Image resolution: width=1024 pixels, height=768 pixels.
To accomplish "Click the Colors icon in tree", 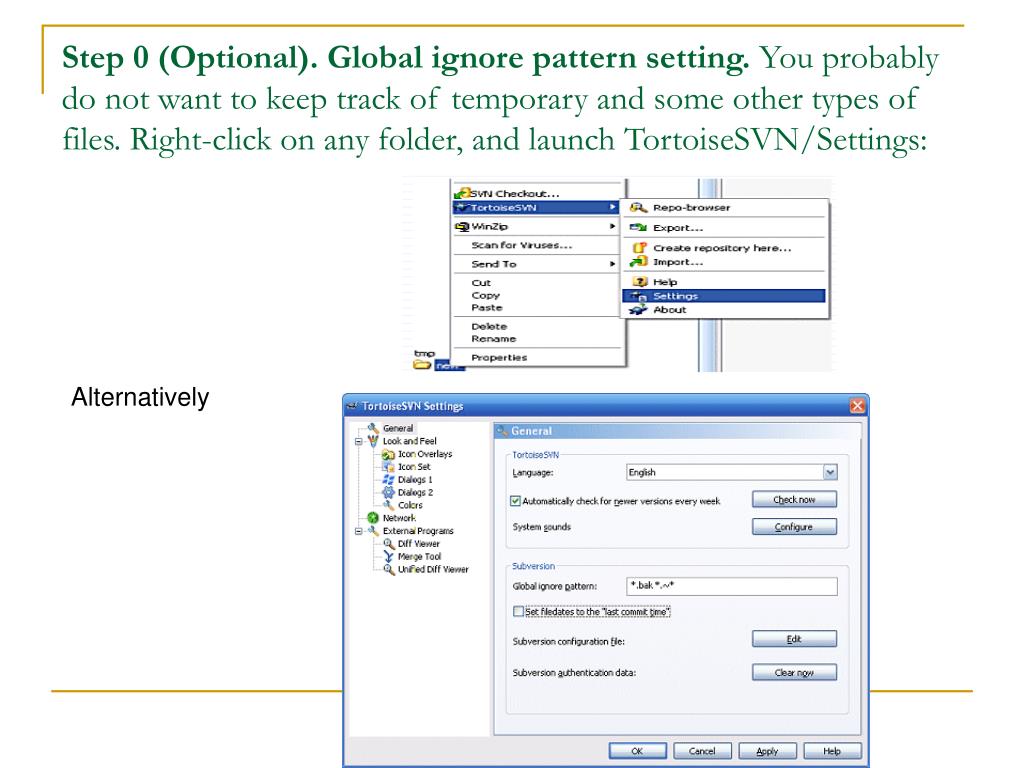I will 388,505.
